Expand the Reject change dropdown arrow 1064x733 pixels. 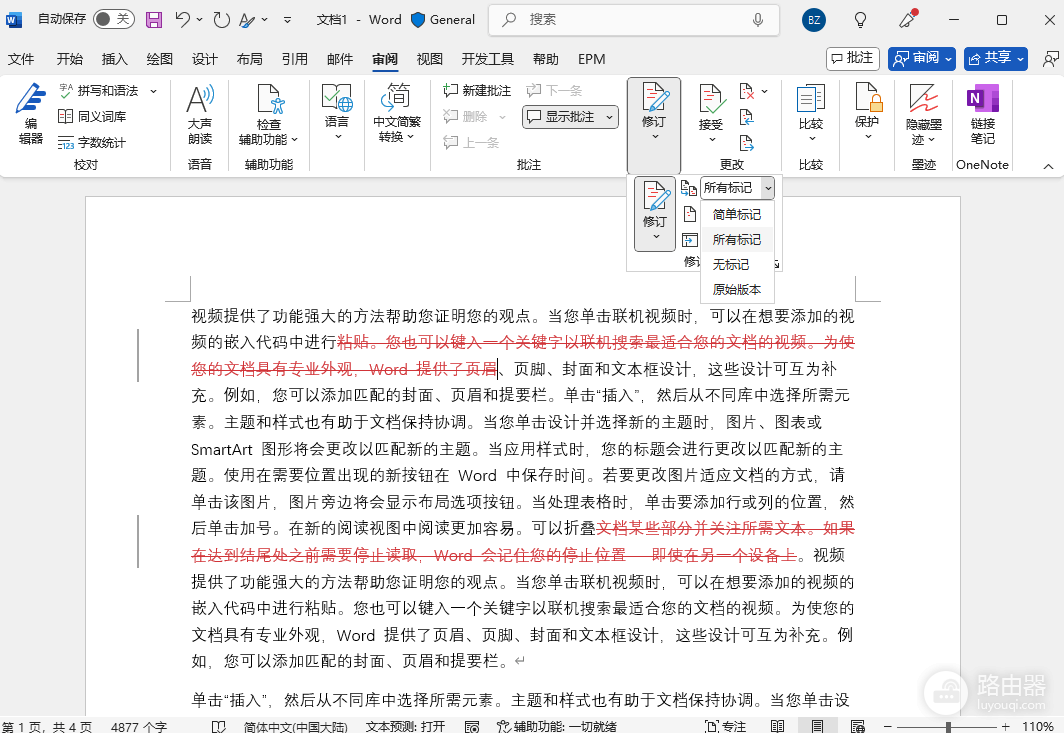tap(765, 91)
